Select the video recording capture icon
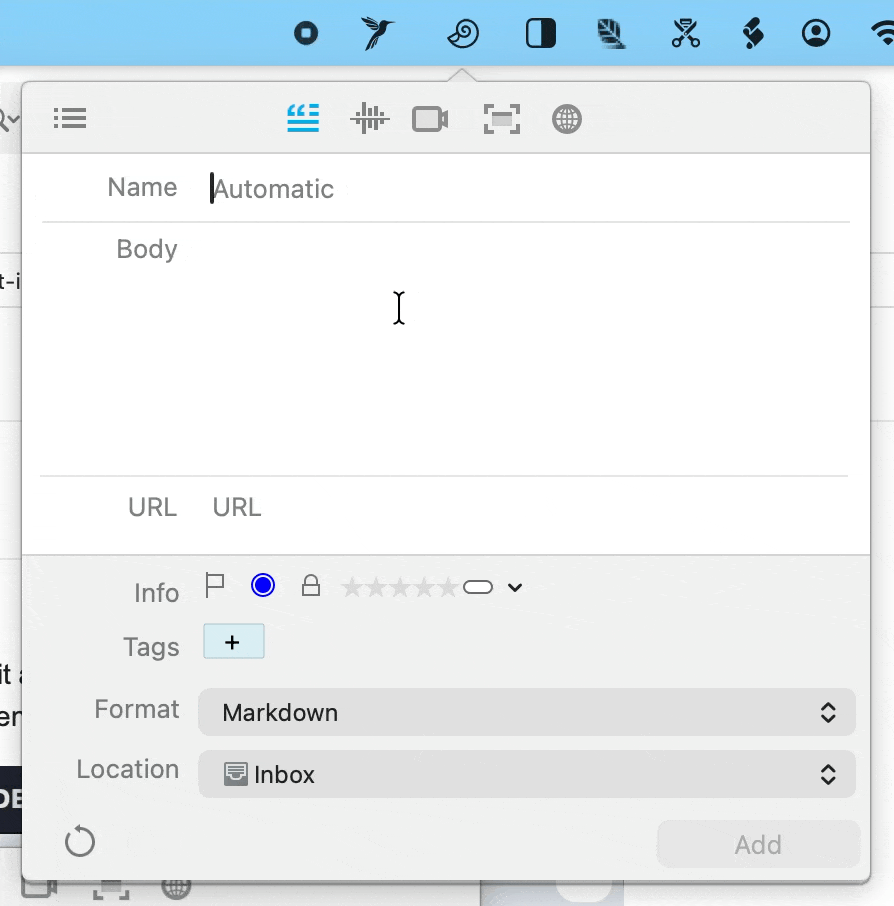The image size is (894, 906). coord(430,120)
